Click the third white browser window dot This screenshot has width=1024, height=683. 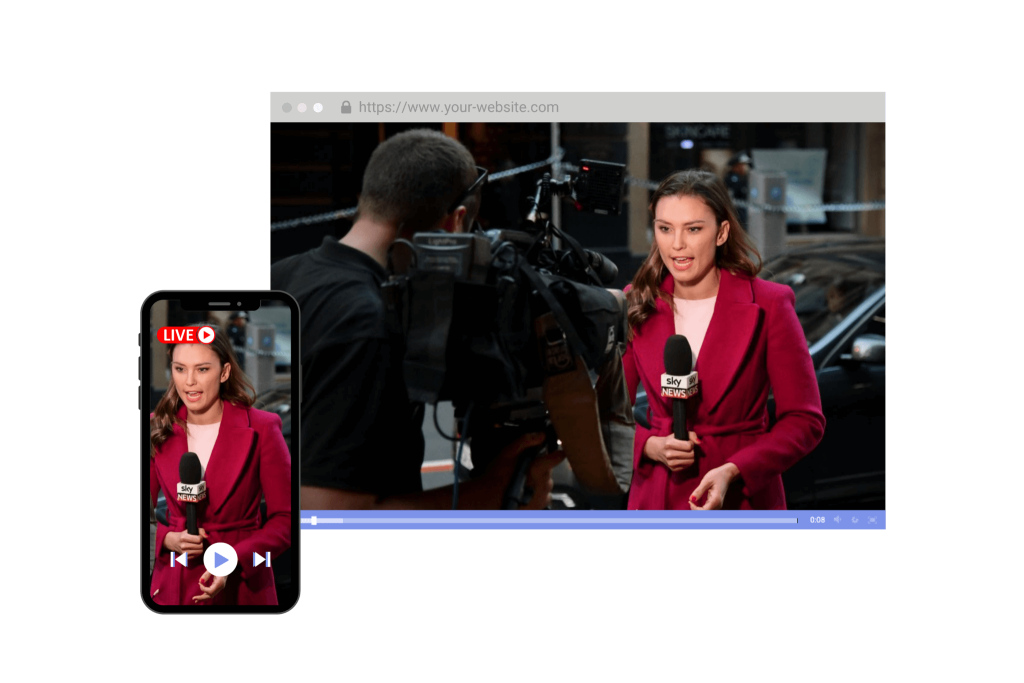tap(318, 108)
